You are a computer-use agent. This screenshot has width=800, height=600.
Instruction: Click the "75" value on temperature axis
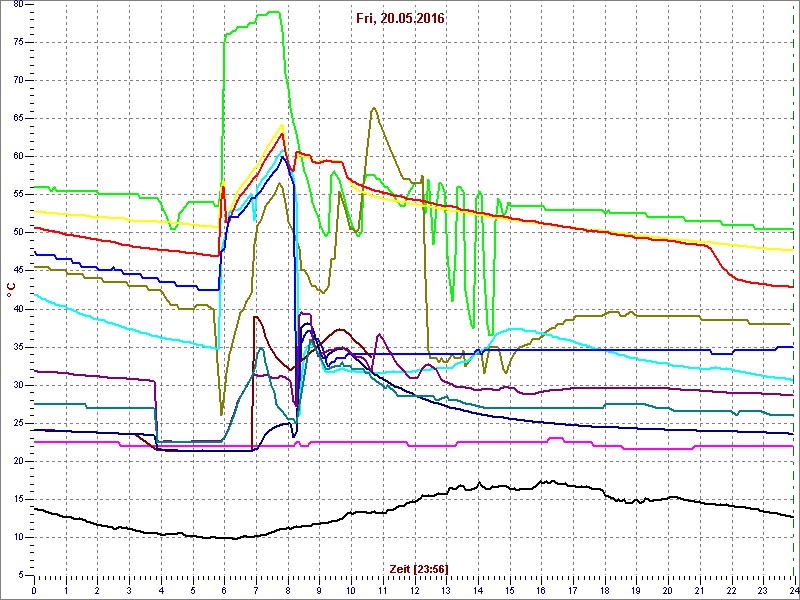[x=17, y=42]
